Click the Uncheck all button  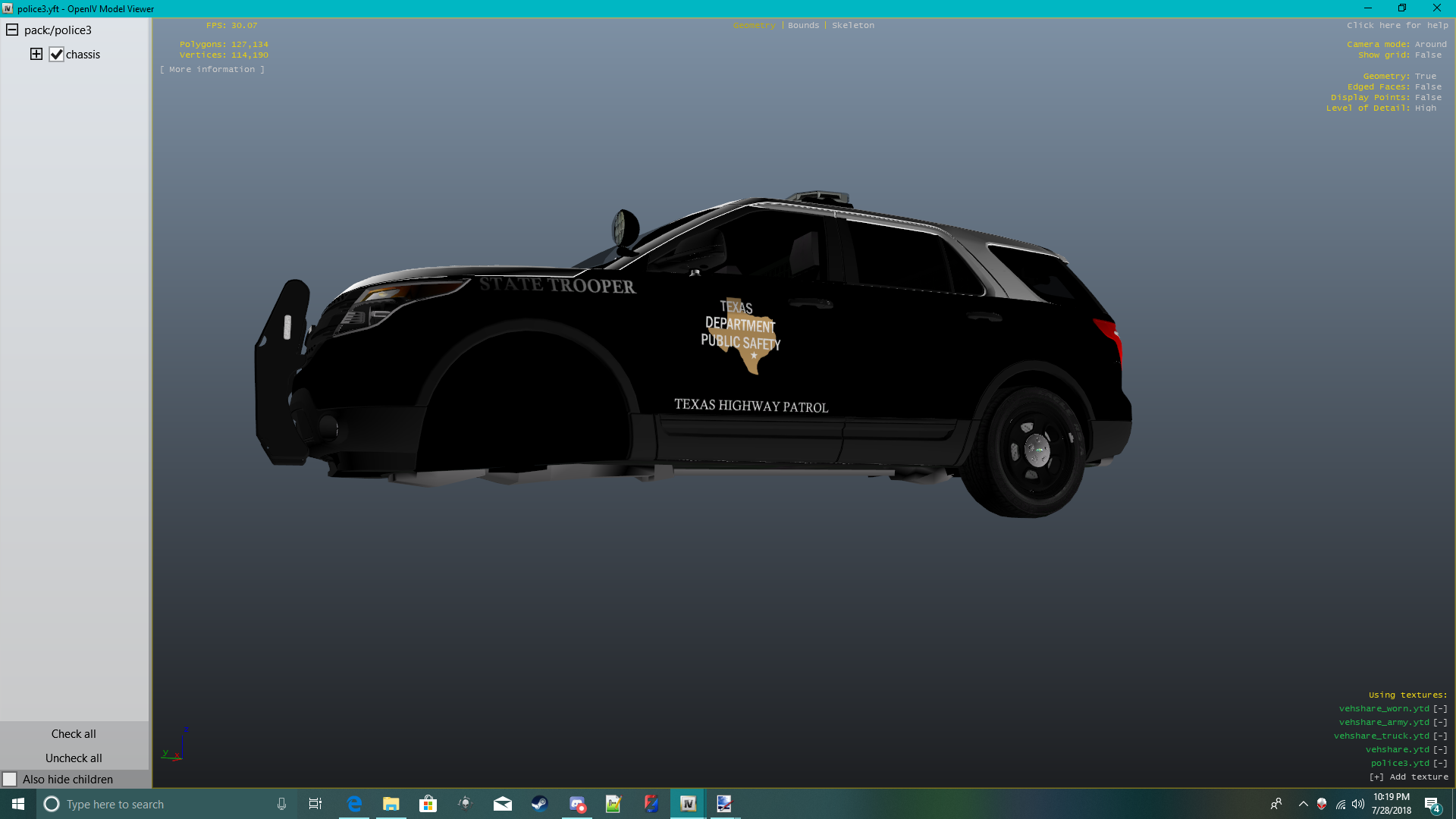tap(74, 758)
